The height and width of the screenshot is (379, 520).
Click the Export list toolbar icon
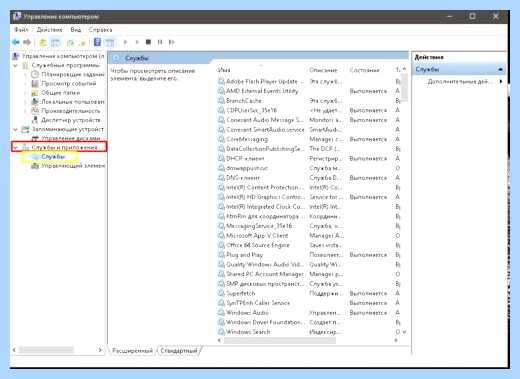tap(82, 43)
